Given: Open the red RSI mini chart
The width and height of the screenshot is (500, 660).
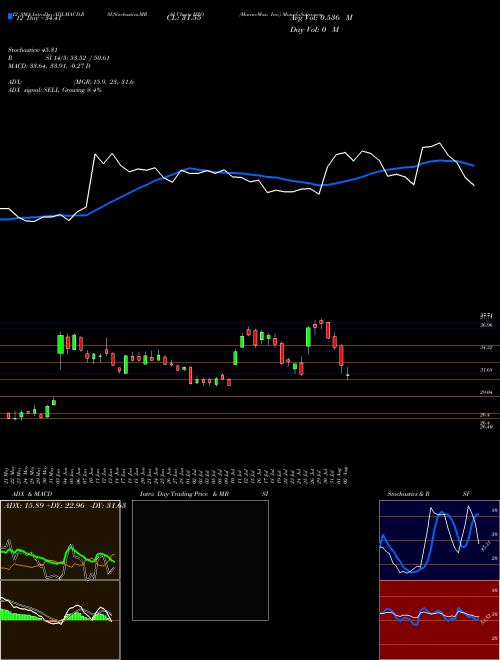Looking at the screenshot, I should (439, 620).
